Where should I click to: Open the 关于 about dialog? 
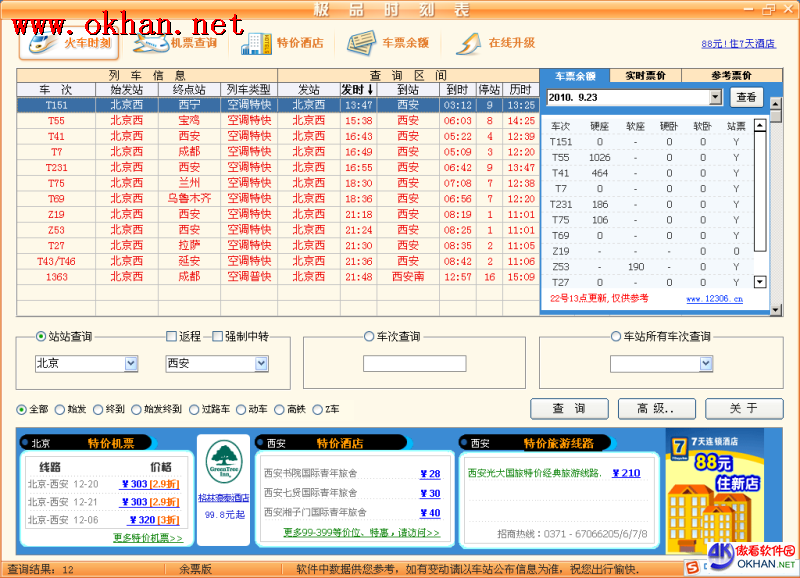[744, 409]
